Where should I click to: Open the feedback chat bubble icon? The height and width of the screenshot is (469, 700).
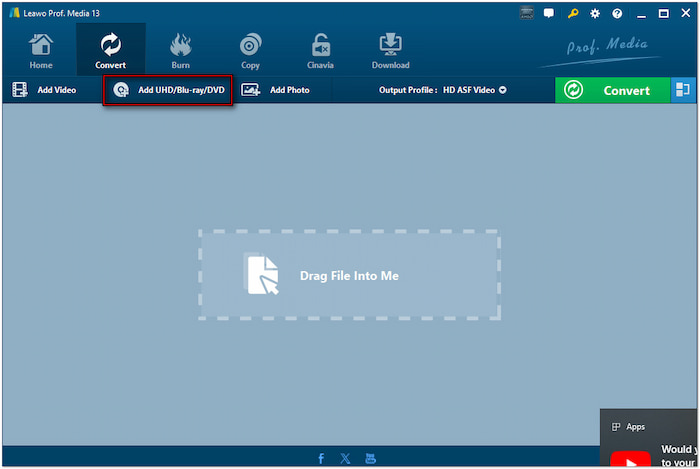[548, 13]
